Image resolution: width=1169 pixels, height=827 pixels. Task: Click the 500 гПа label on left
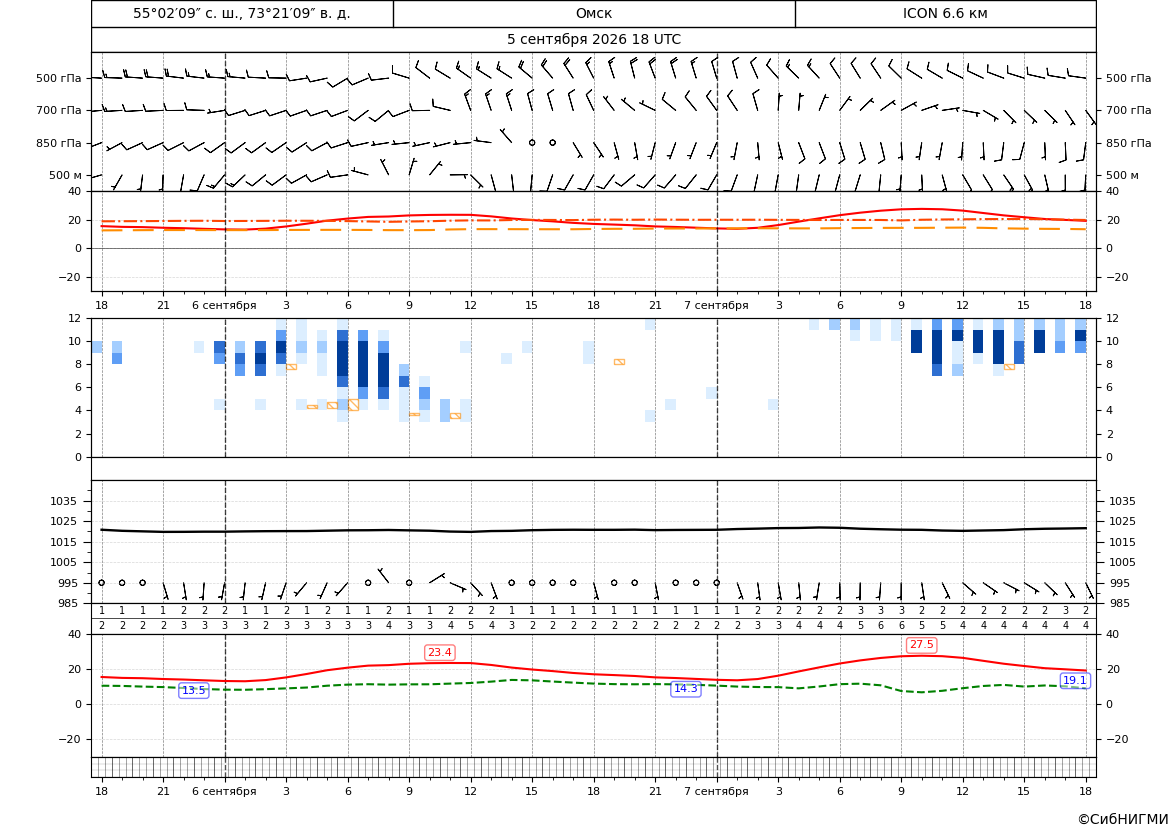tap(59, 78)
